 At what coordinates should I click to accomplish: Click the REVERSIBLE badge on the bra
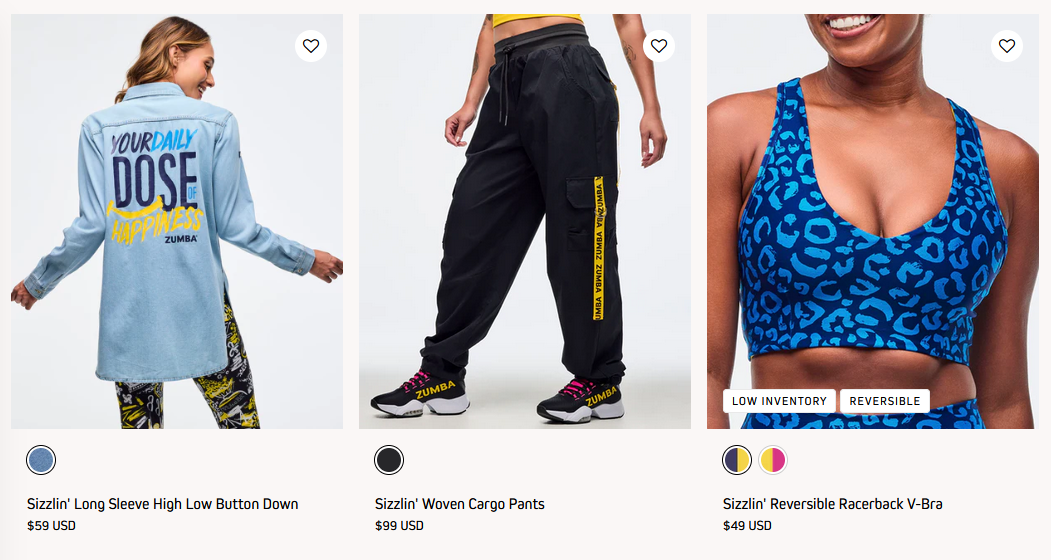(885, 401)
